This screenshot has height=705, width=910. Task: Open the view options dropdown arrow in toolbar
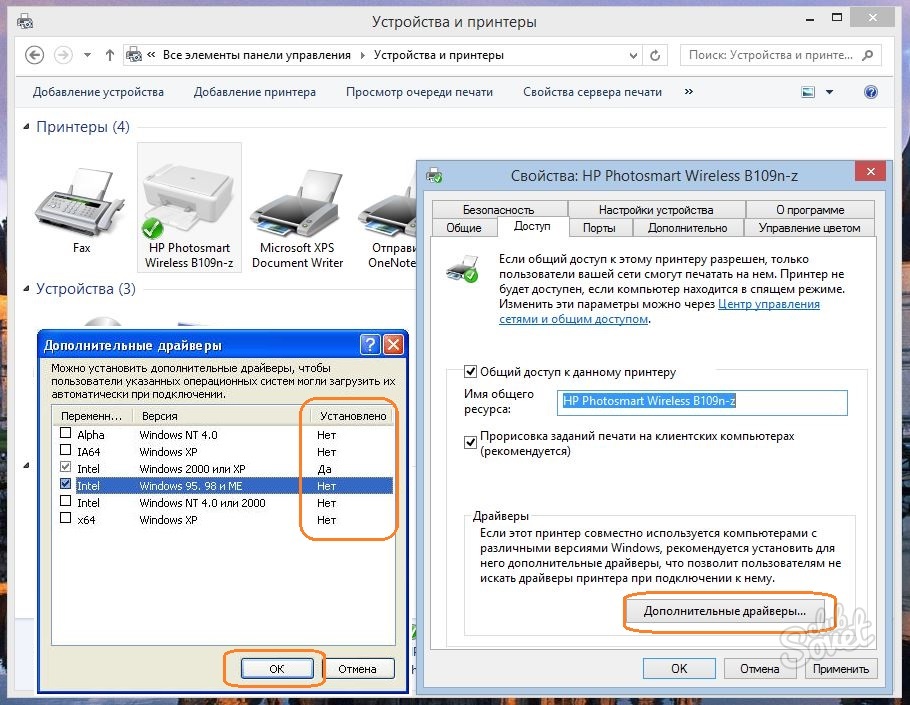[829, 92]
